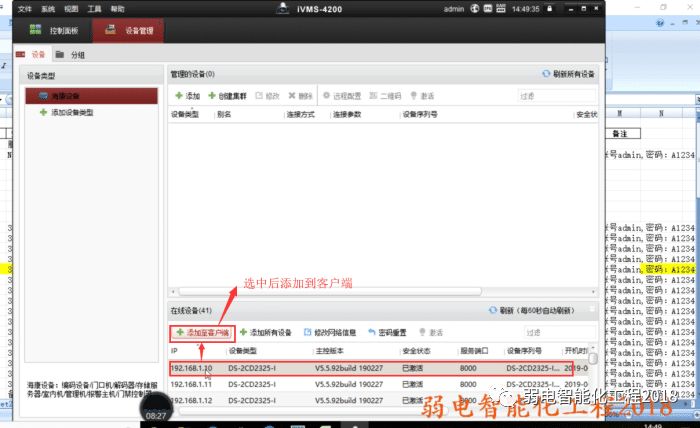The image size is (700, 428).
Task: Open the 帮助 menu
Action: point(117,9)
